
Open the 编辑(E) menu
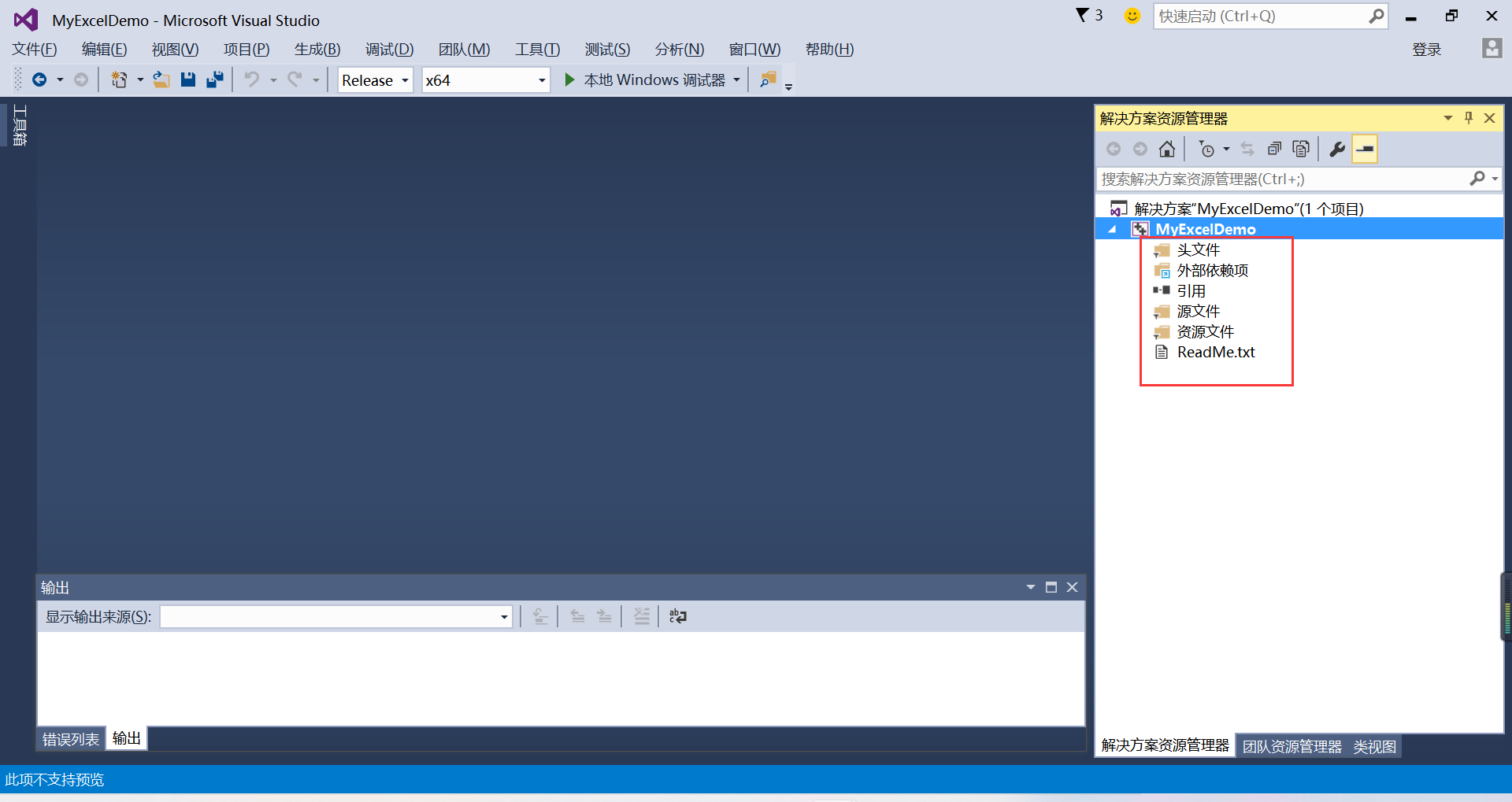click(104, 50)
